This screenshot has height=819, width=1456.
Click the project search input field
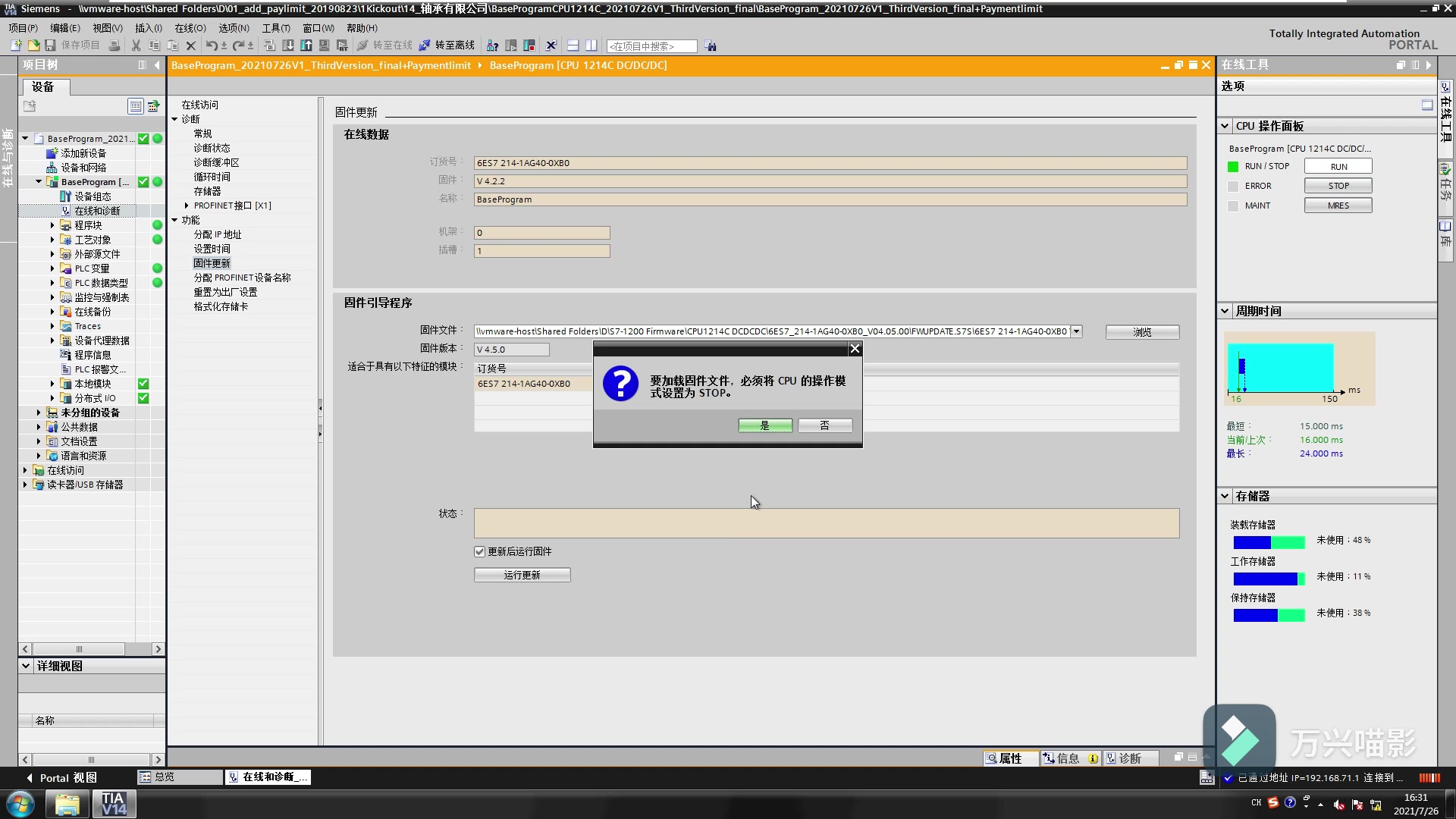[651, 46]
